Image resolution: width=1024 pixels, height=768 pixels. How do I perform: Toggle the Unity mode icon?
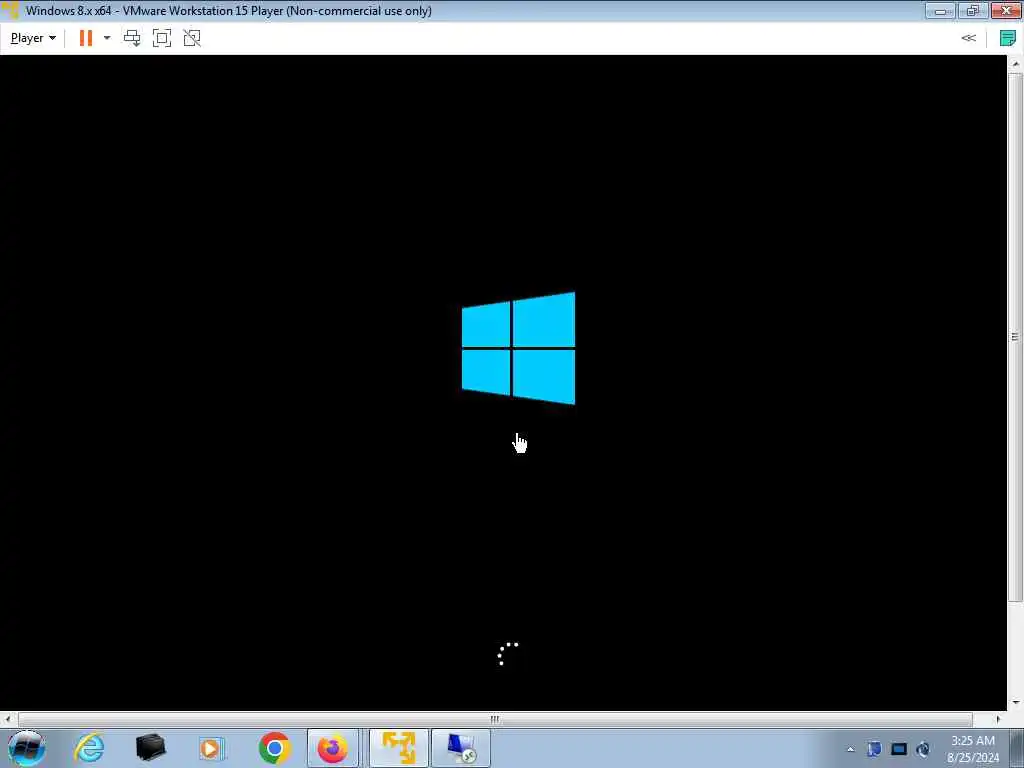coord(192,39)
